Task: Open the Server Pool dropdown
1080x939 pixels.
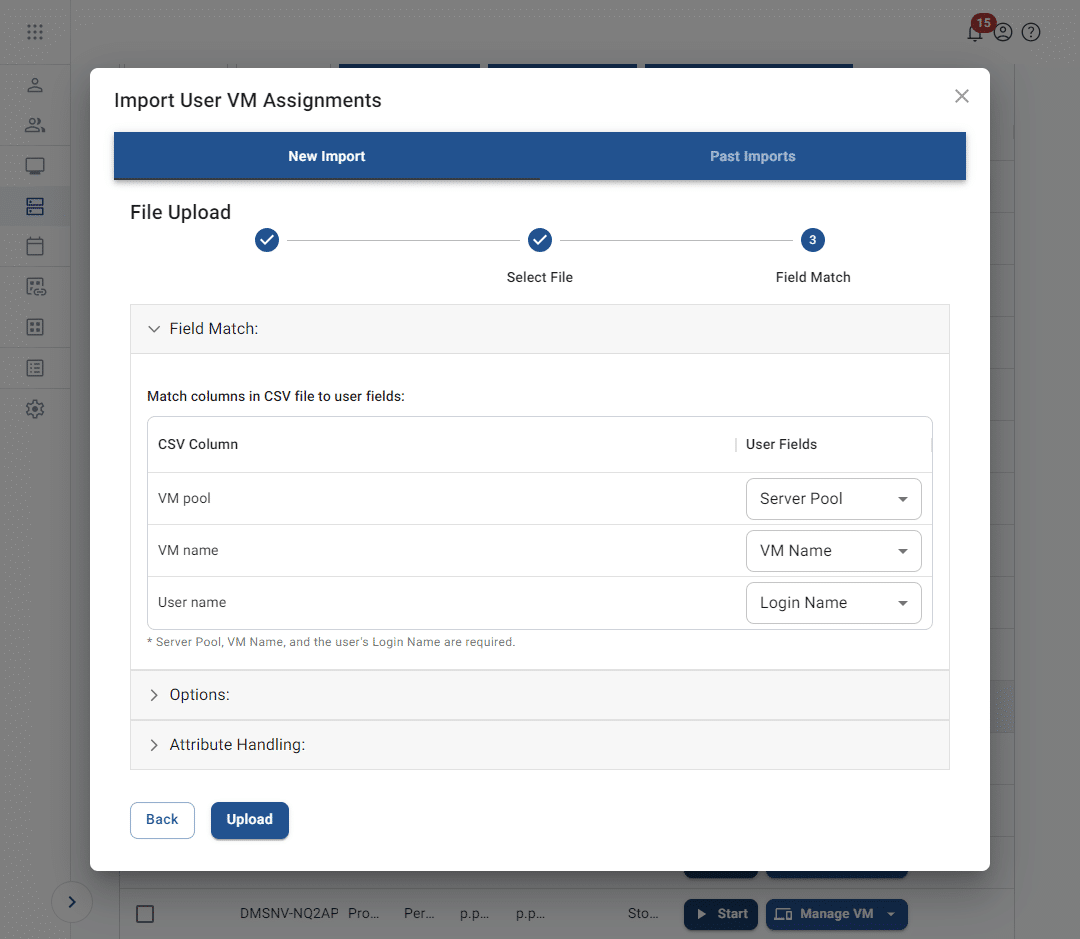Action: [833, 499]
